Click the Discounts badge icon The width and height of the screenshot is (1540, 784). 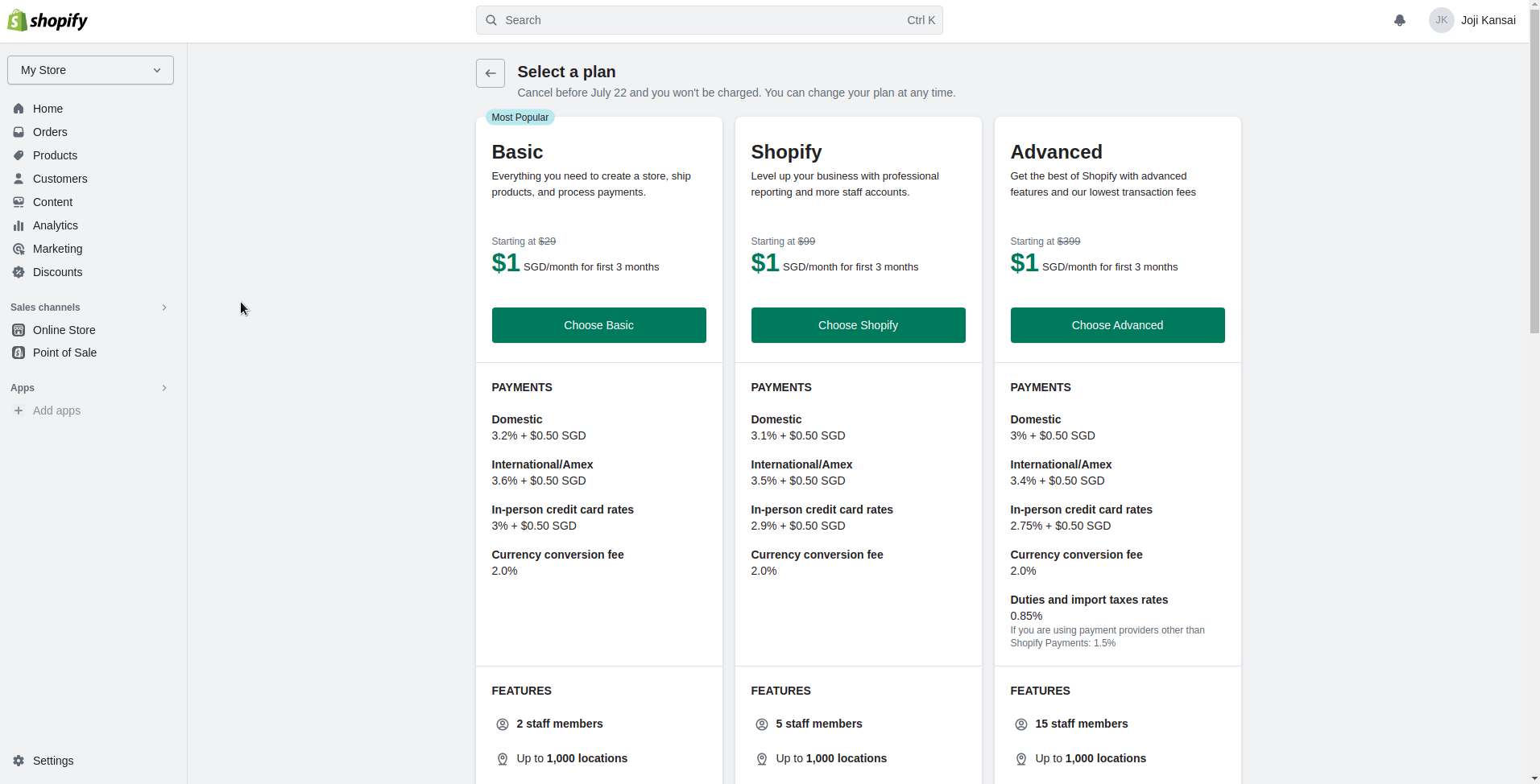(x=19, y=272)
